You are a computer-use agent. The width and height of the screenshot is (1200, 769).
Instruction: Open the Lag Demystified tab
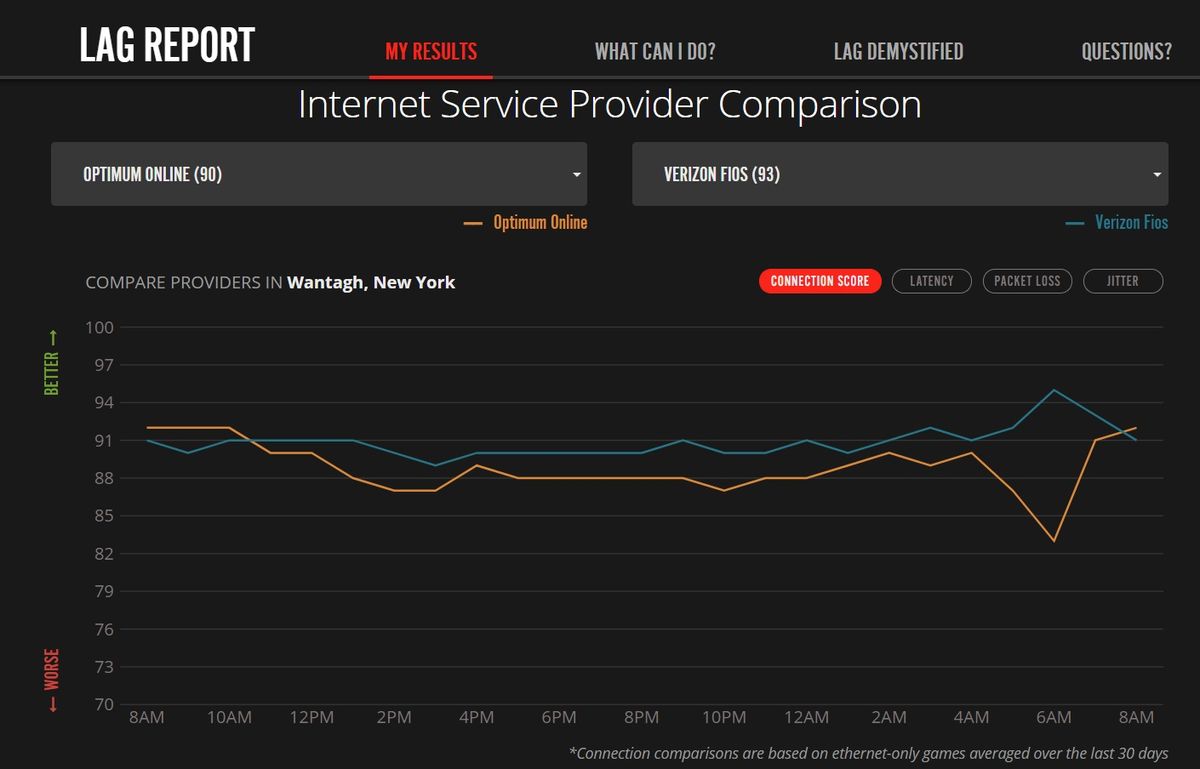pyautogui.click(x=898, y=51)
